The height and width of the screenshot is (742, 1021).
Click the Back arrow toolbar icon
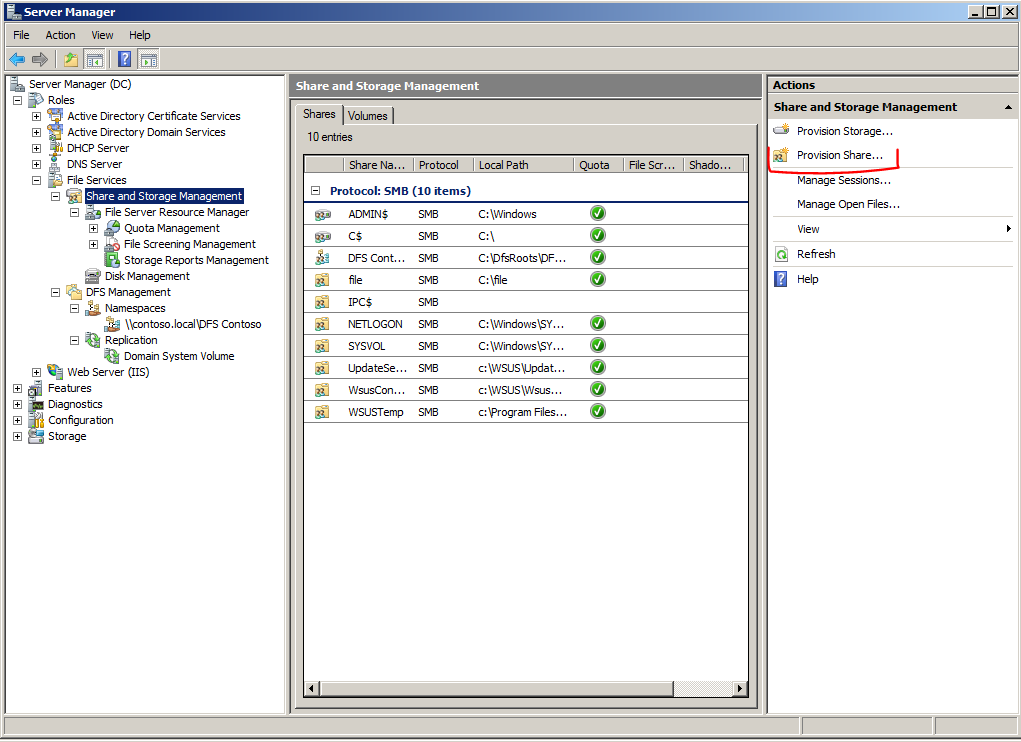(18, 60)
